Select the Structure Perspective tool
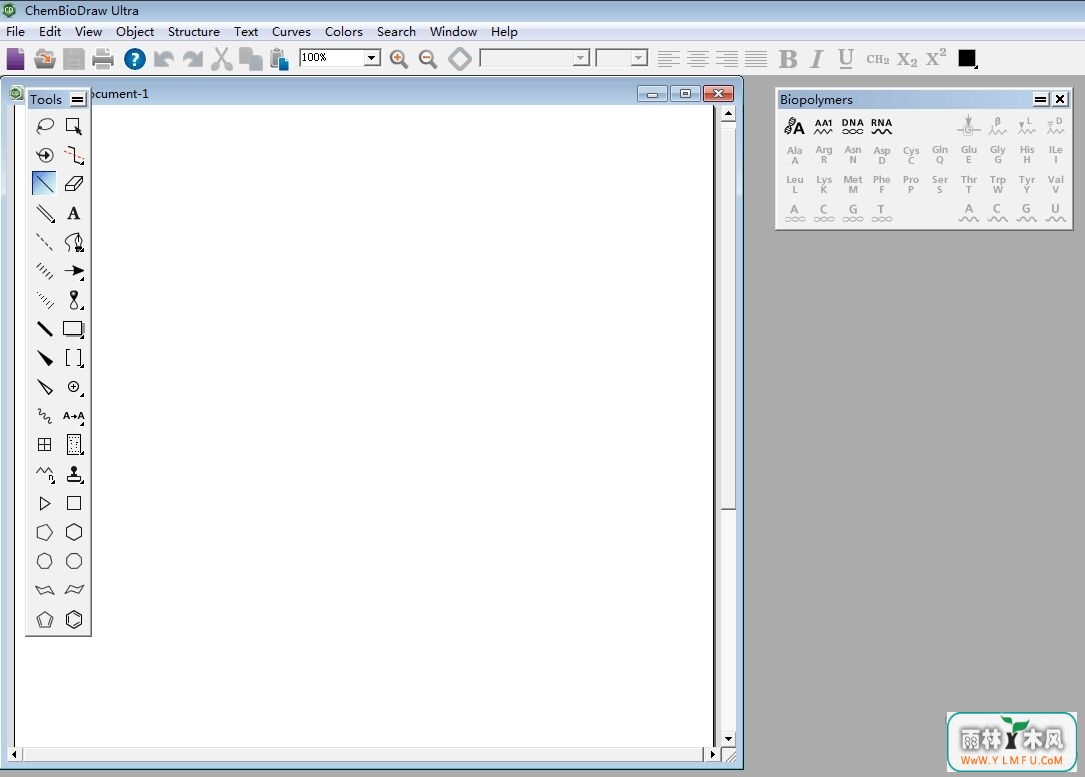This screenshot has width=1085, height=777. [44, 154]
